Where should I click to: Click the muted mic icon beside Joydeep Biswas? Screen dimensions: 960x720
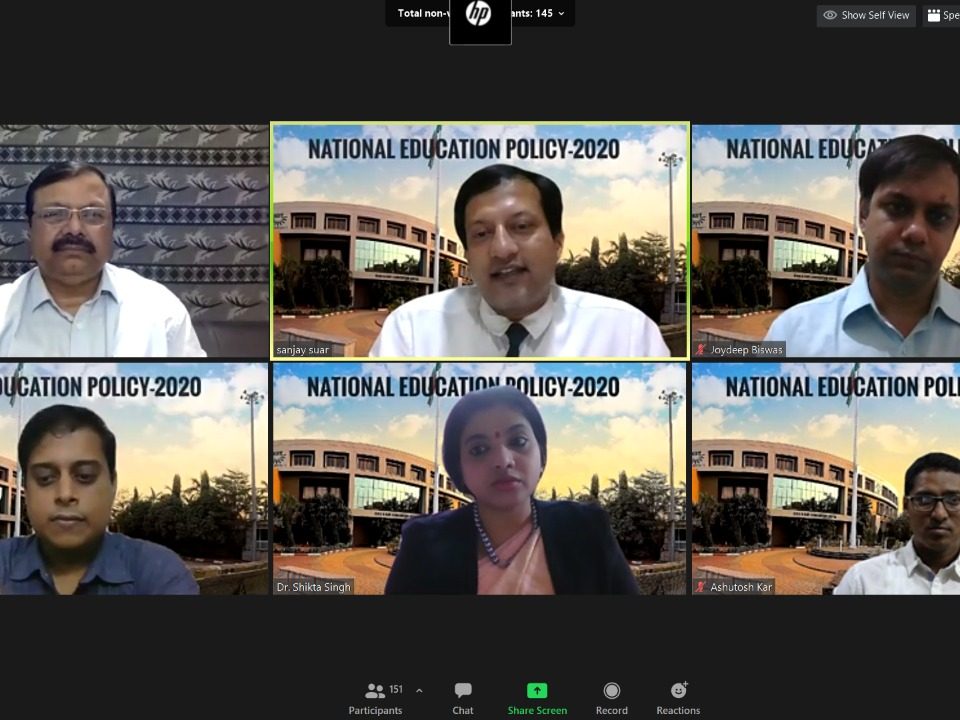(x=701, y=350)
